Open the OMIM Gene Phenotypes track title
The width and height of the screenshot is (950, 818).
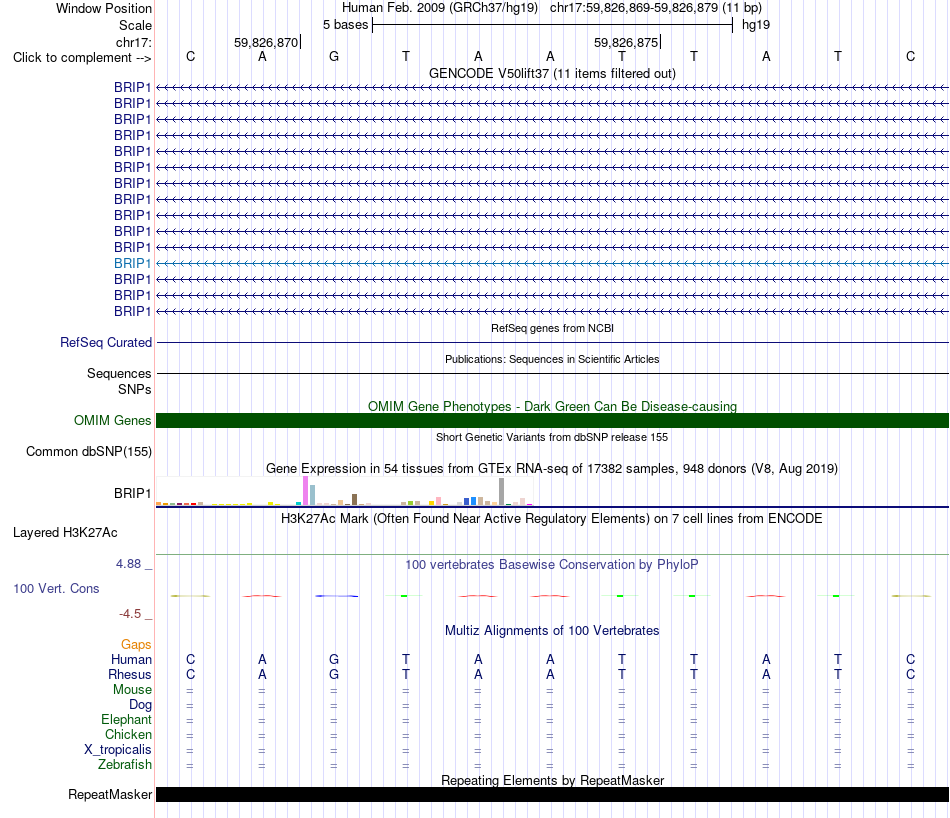[x=552, y=407]
